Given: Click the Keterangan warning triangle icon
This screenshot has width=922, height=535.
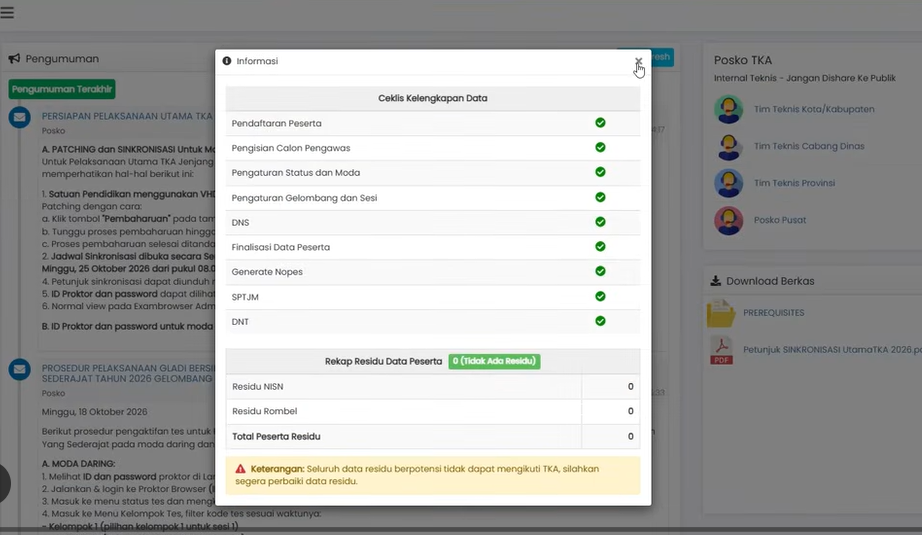Looking at the screenshot, I should (x=240, y=469).
